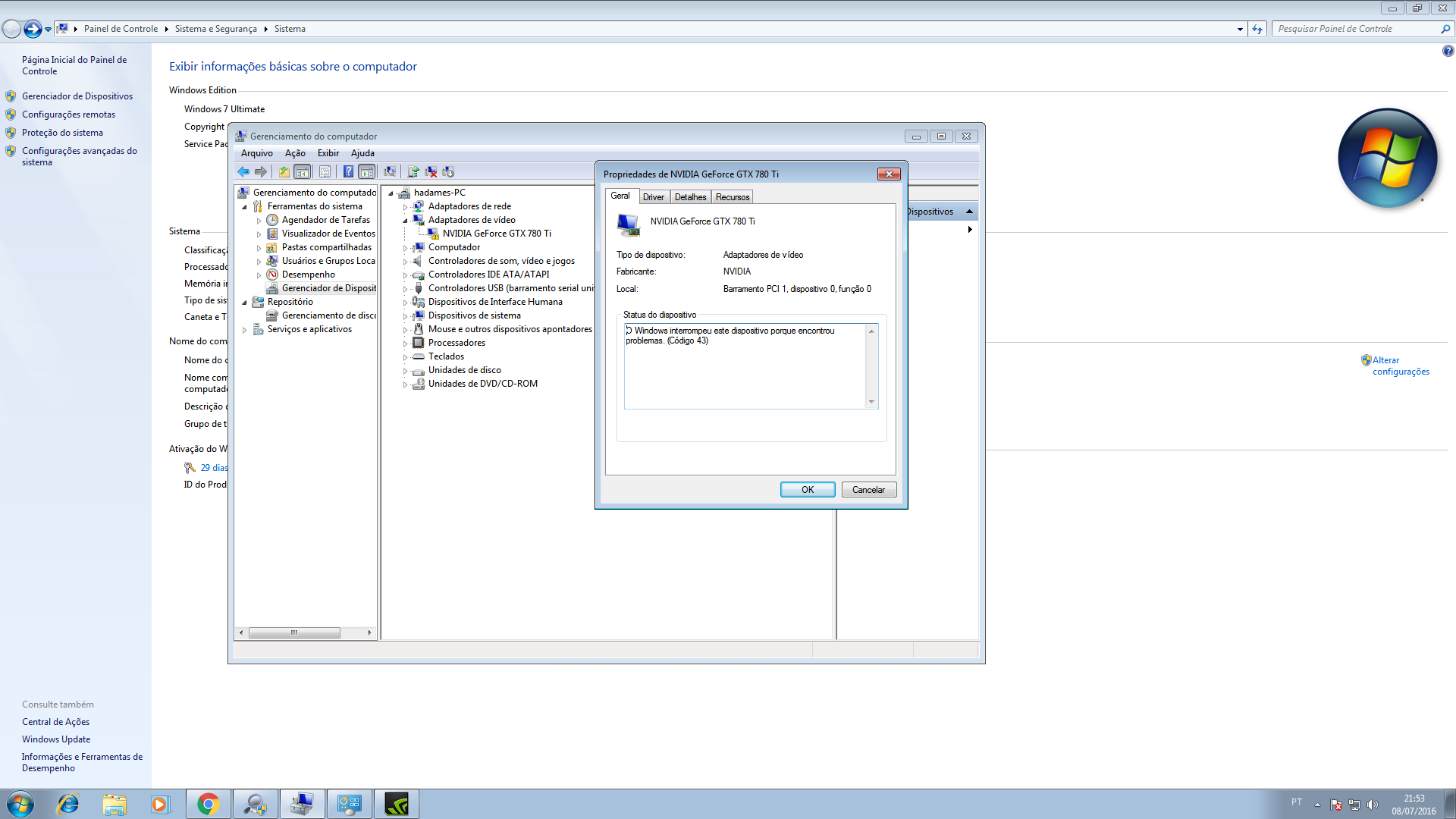The height and width of the screenshot is (819, 1456).
Task: Click the blue Help question mark icon
Action: click(x=348, y=172)
